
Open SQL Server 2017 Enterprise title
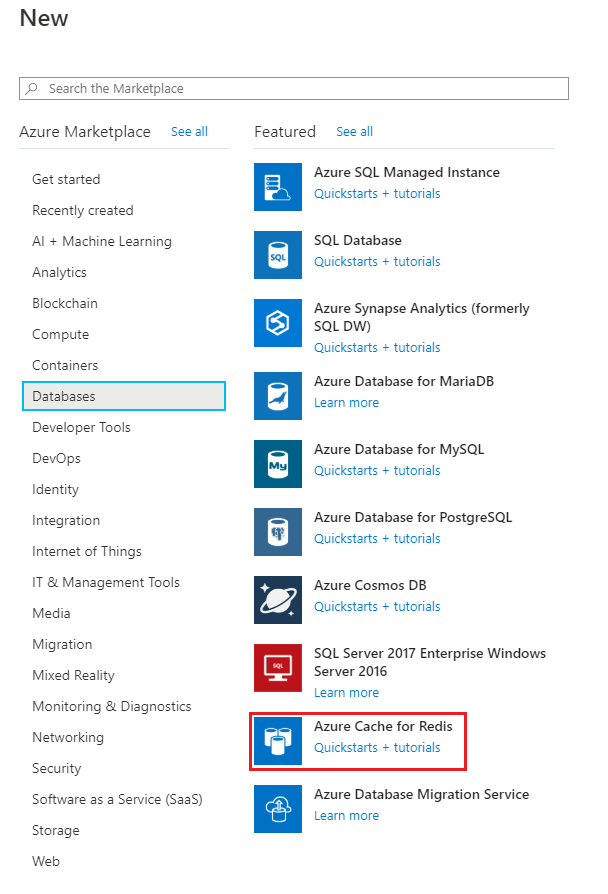click(429, 662)
